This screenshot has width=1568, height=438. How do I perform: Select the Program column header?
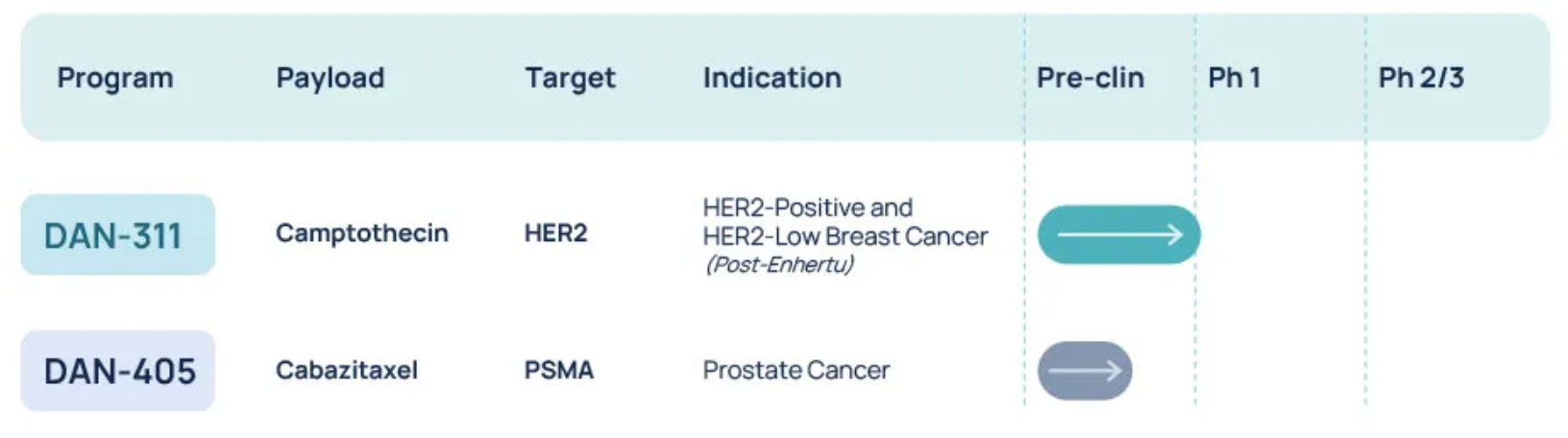(115, 78)
